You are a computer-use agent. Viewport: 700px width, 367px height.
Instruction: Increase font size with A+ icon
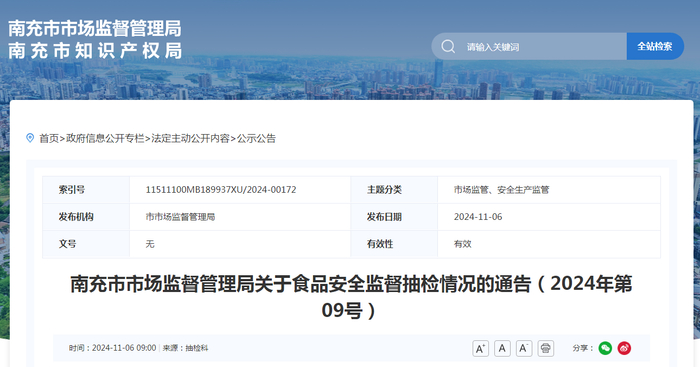pyautogui.click(x=480, y=348)
